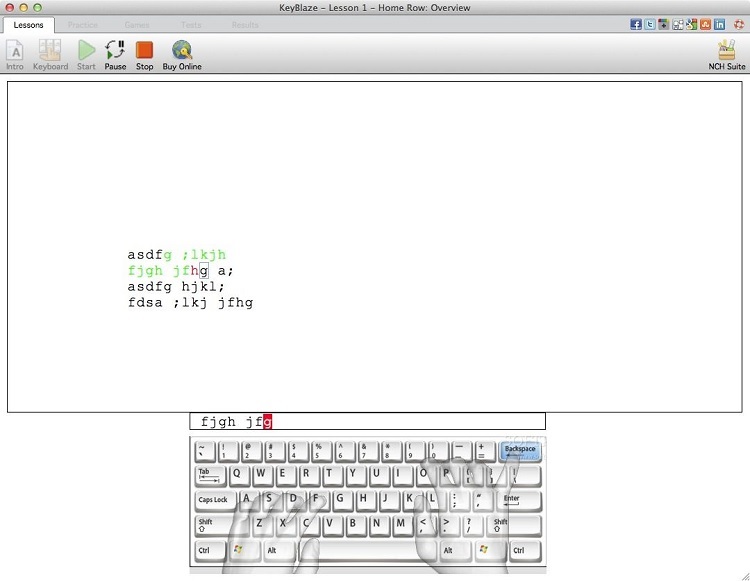Click the Pause lesson icon
The height and width of the screenshot is (581, 750).
tap(115, 50)
